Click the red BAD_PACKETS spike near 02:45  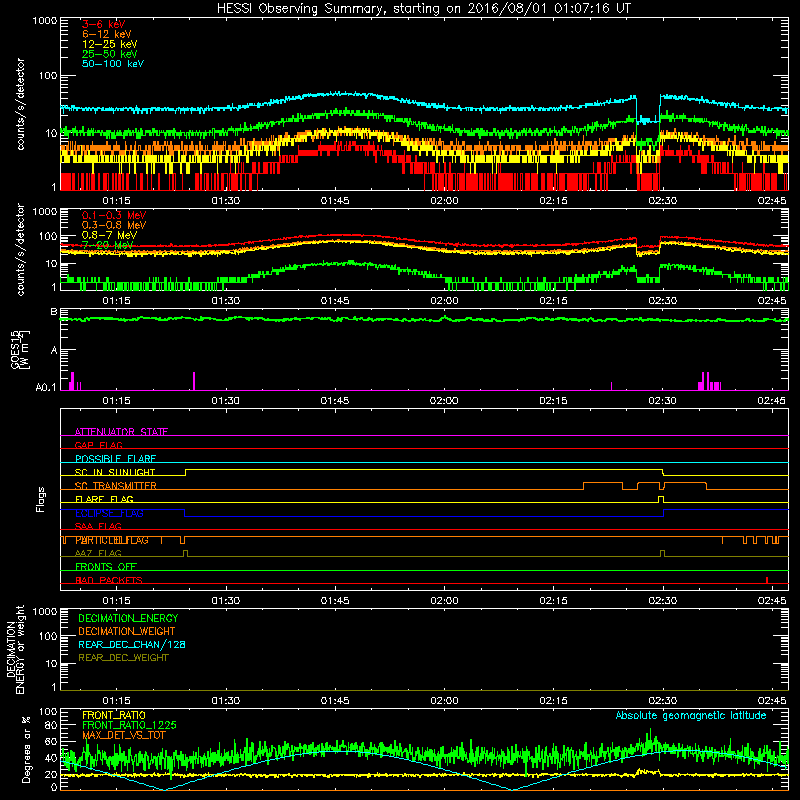[x=767, y=580]
